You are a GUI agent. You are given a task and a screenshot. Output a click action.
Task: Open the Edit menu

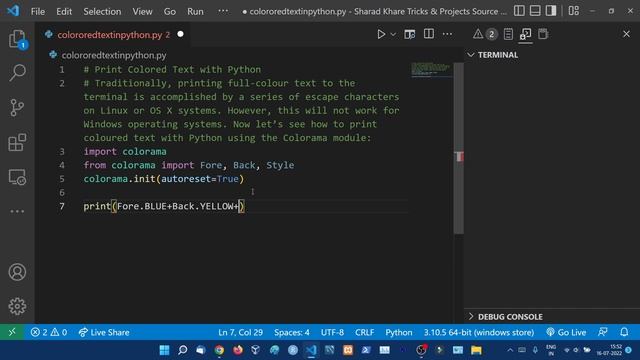point(64,11)
